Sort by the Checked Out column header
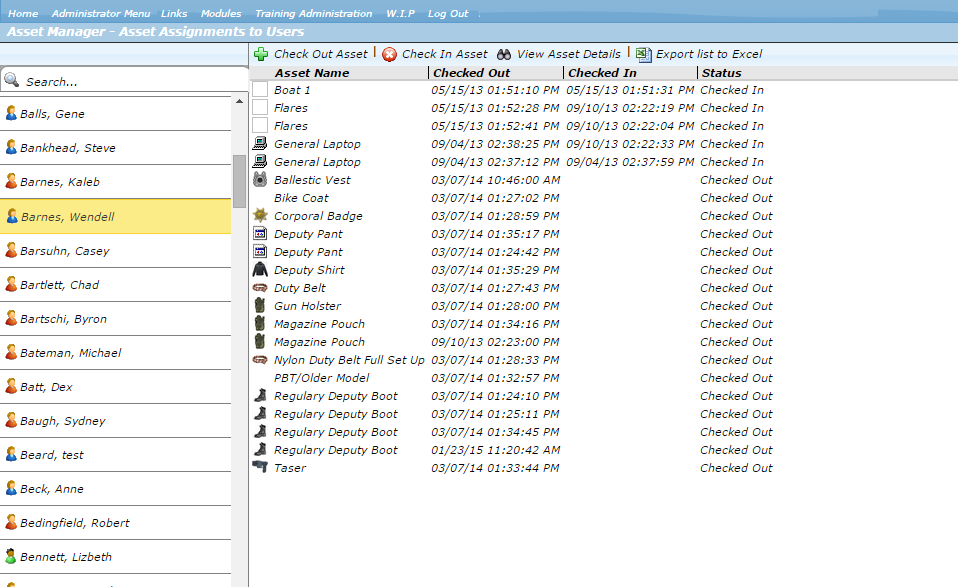 tap(471, 73)
